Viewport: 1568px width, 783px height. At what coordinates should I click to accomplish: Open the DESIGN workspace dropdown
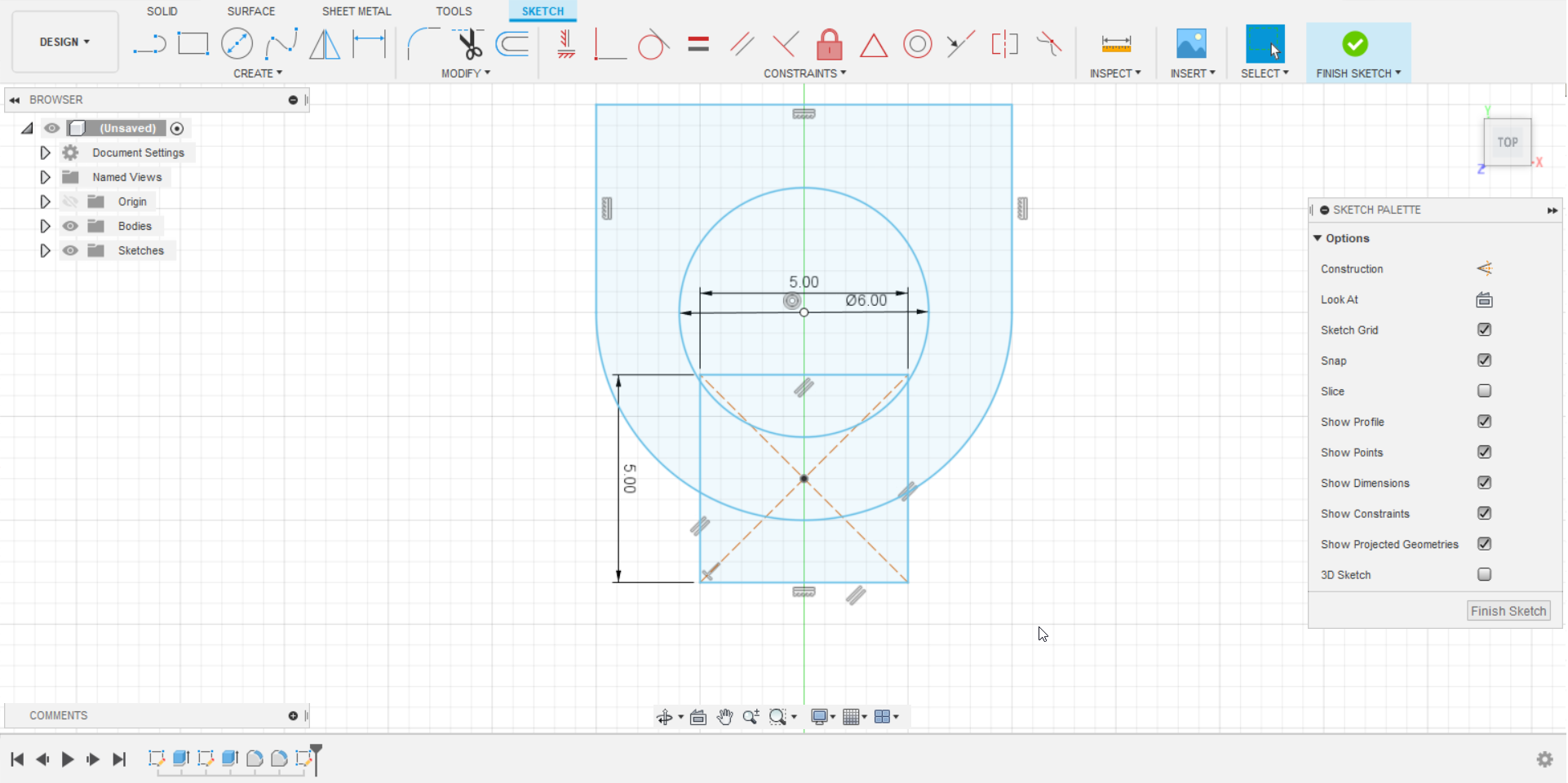click(64, 42)
